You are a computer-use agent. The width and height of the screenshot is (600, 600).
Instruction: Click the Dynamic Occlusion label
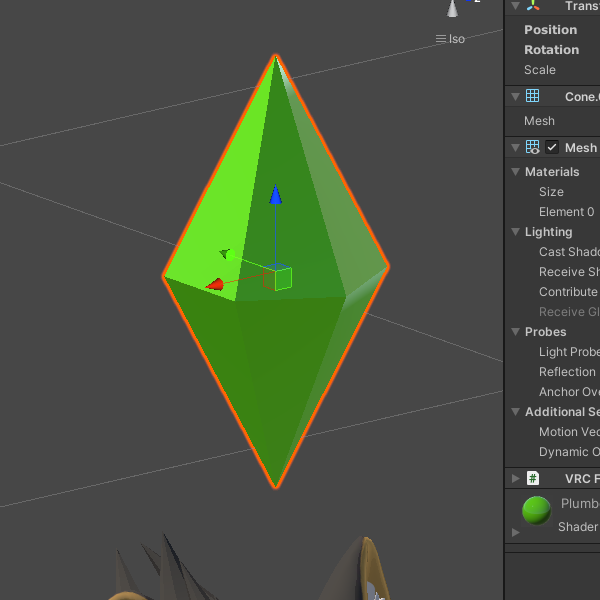[x=569, y=452]
